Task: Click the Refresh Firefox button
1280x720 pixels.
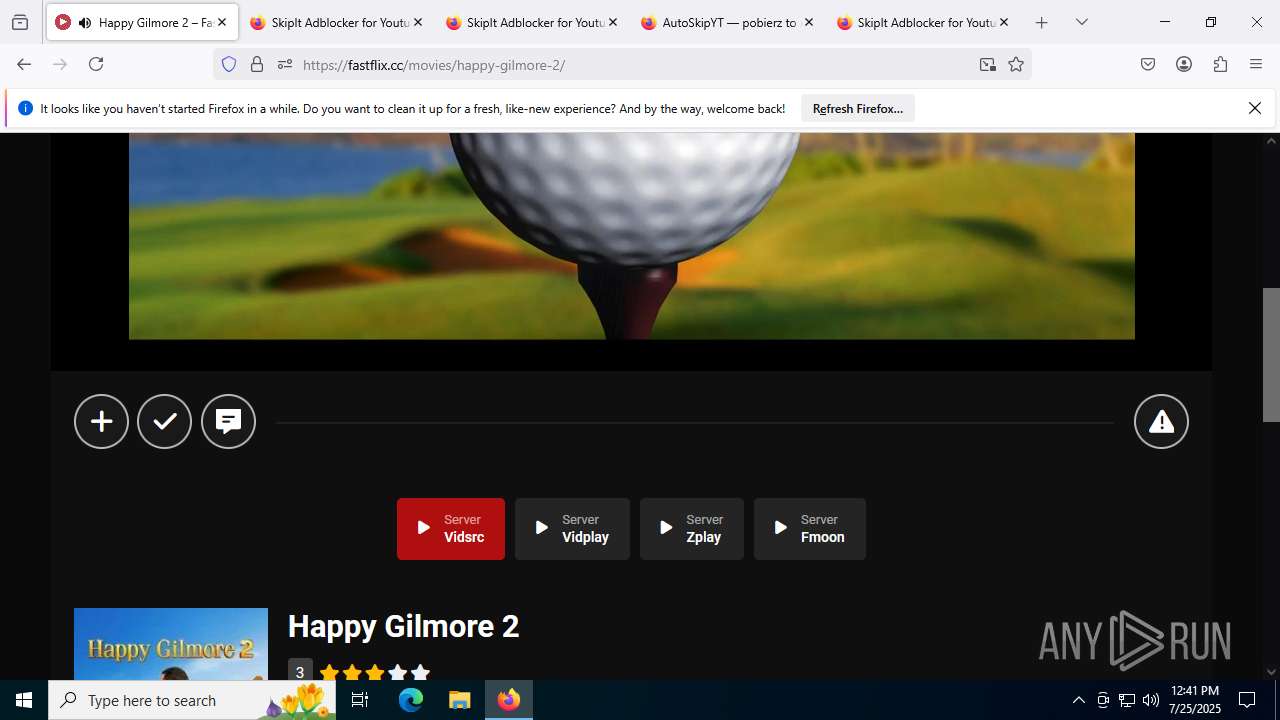Action: (858, 109)
